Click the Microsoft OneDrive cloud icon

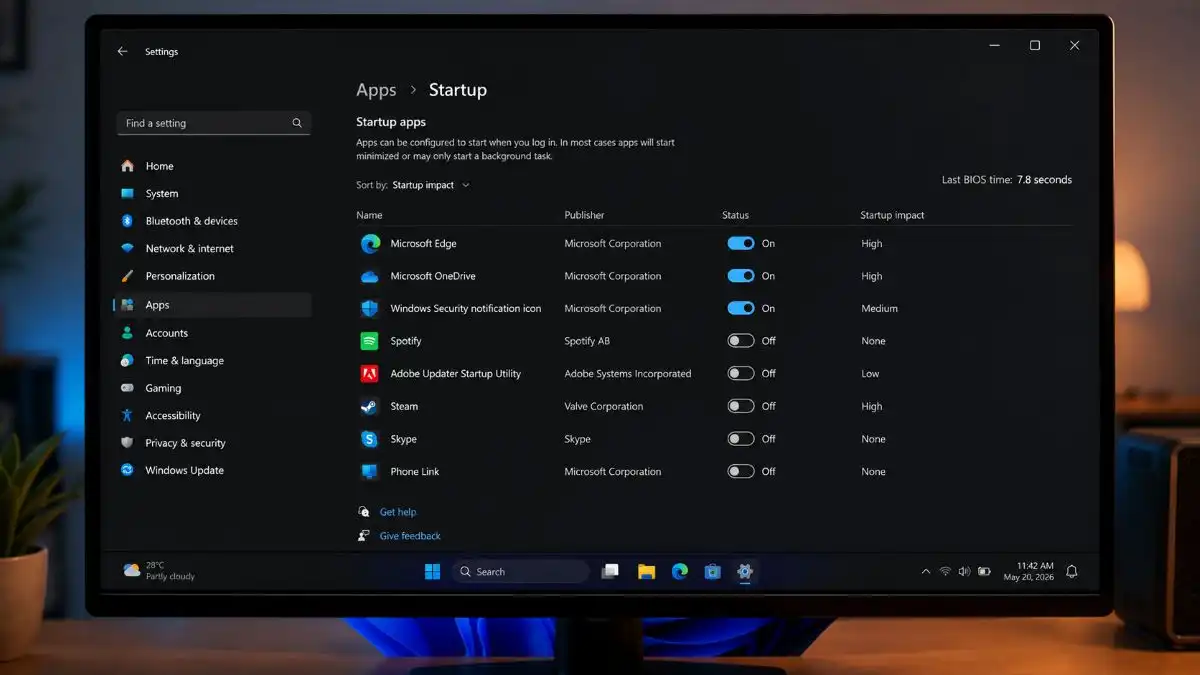pyautogui.click(x=370, y=276)
